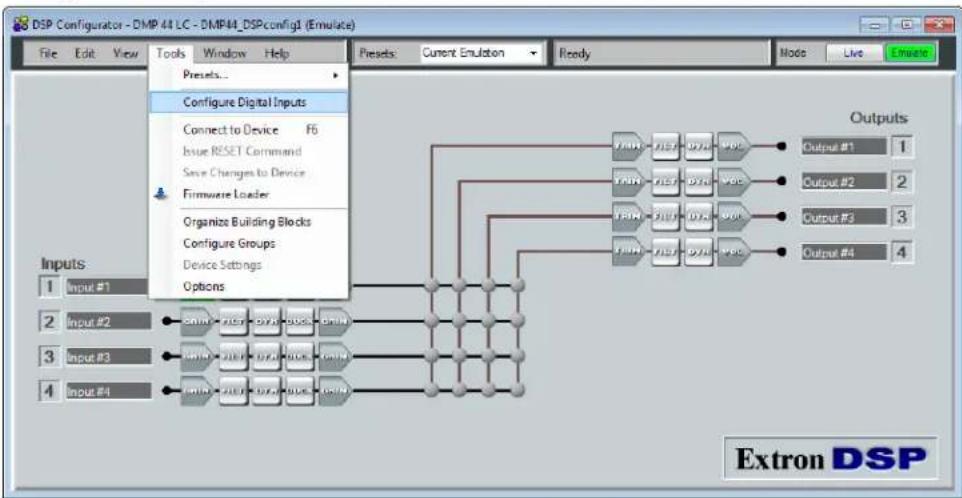This screenshot has height=498, width=962.
Task: Toggle mix-point Input #3 to Output #1
Action: [432, 355]
